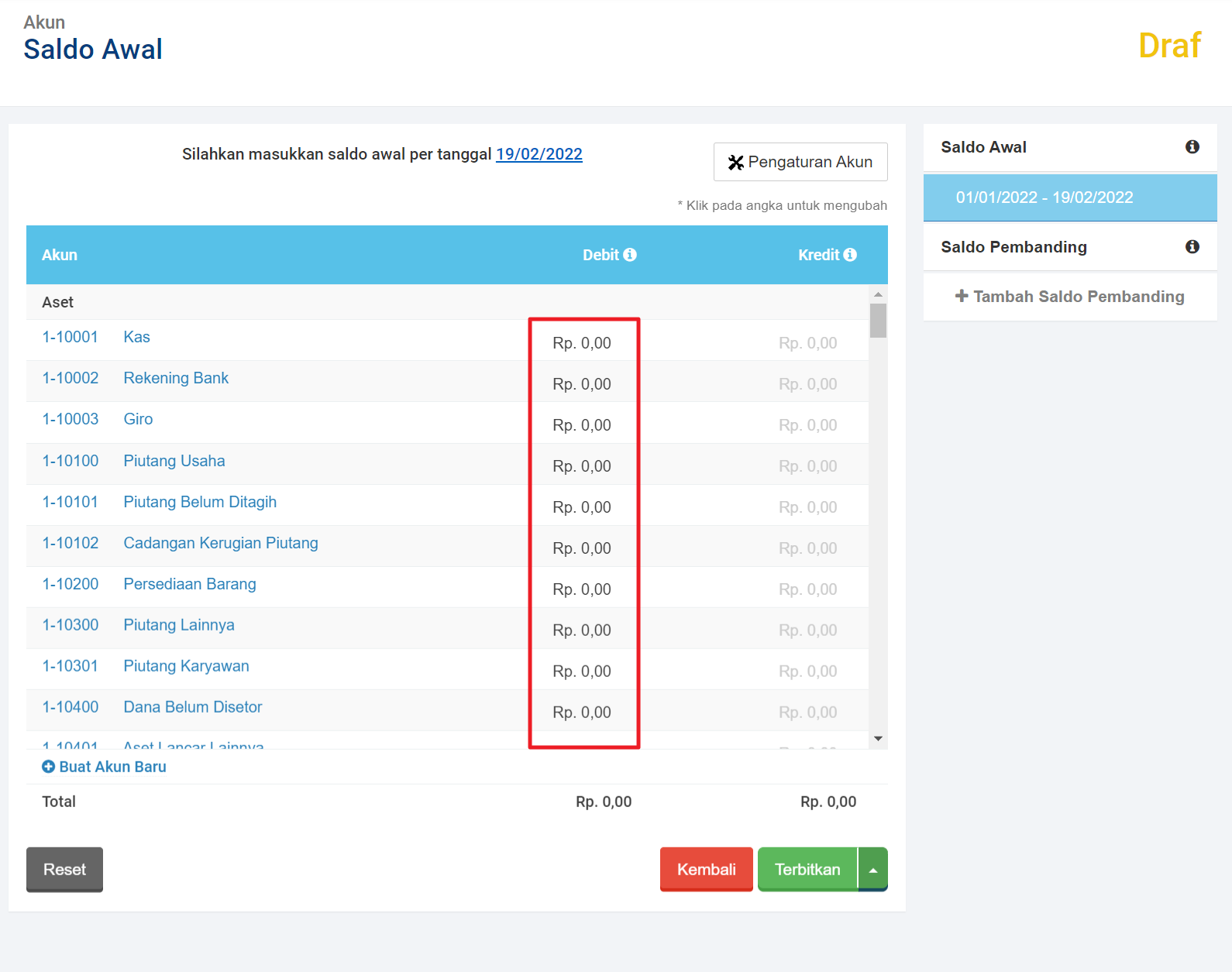
Task: Click the info icon next to Debit
Action: [630, 255]
